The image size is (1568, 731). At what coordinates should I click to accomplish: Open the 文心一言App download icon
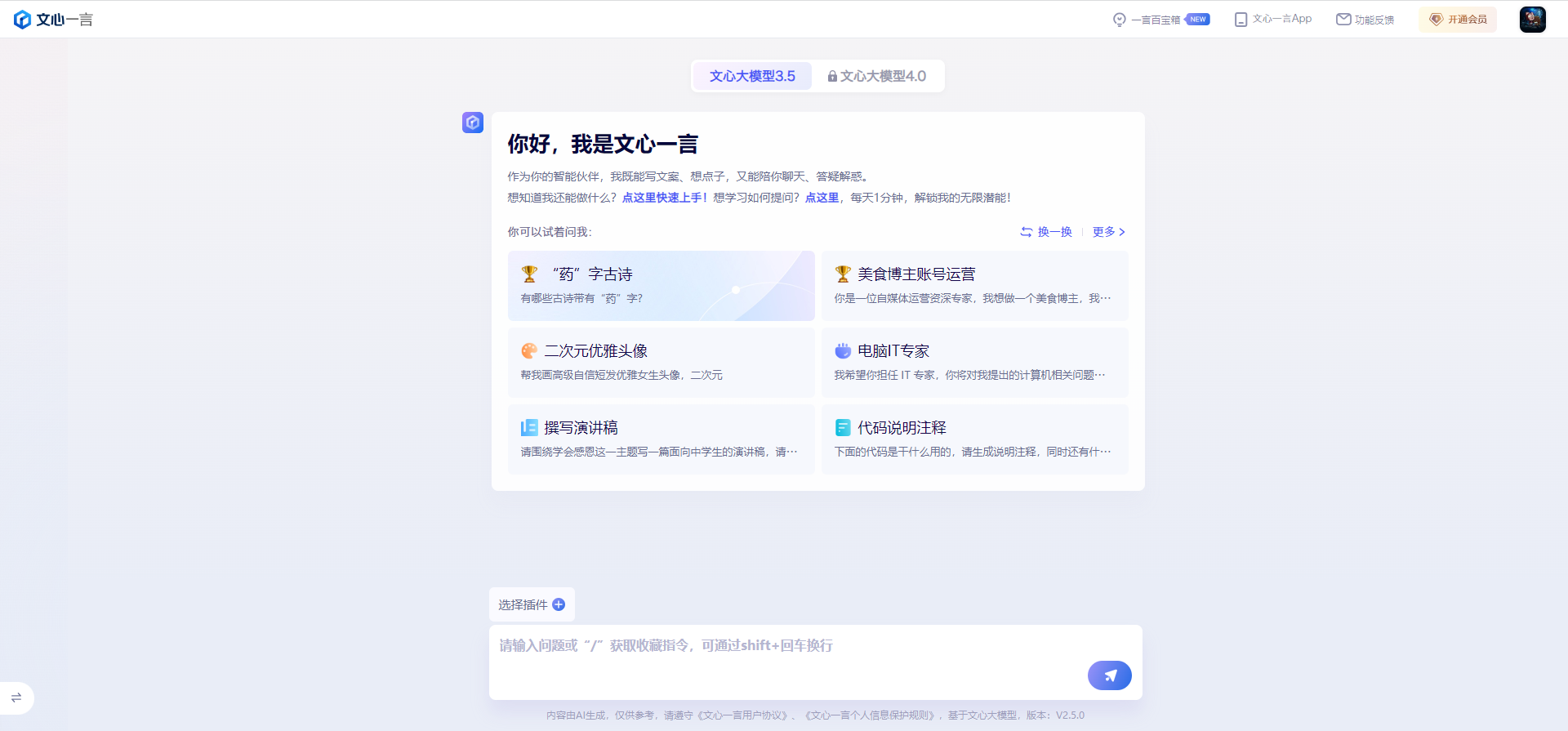(1241, 20)
